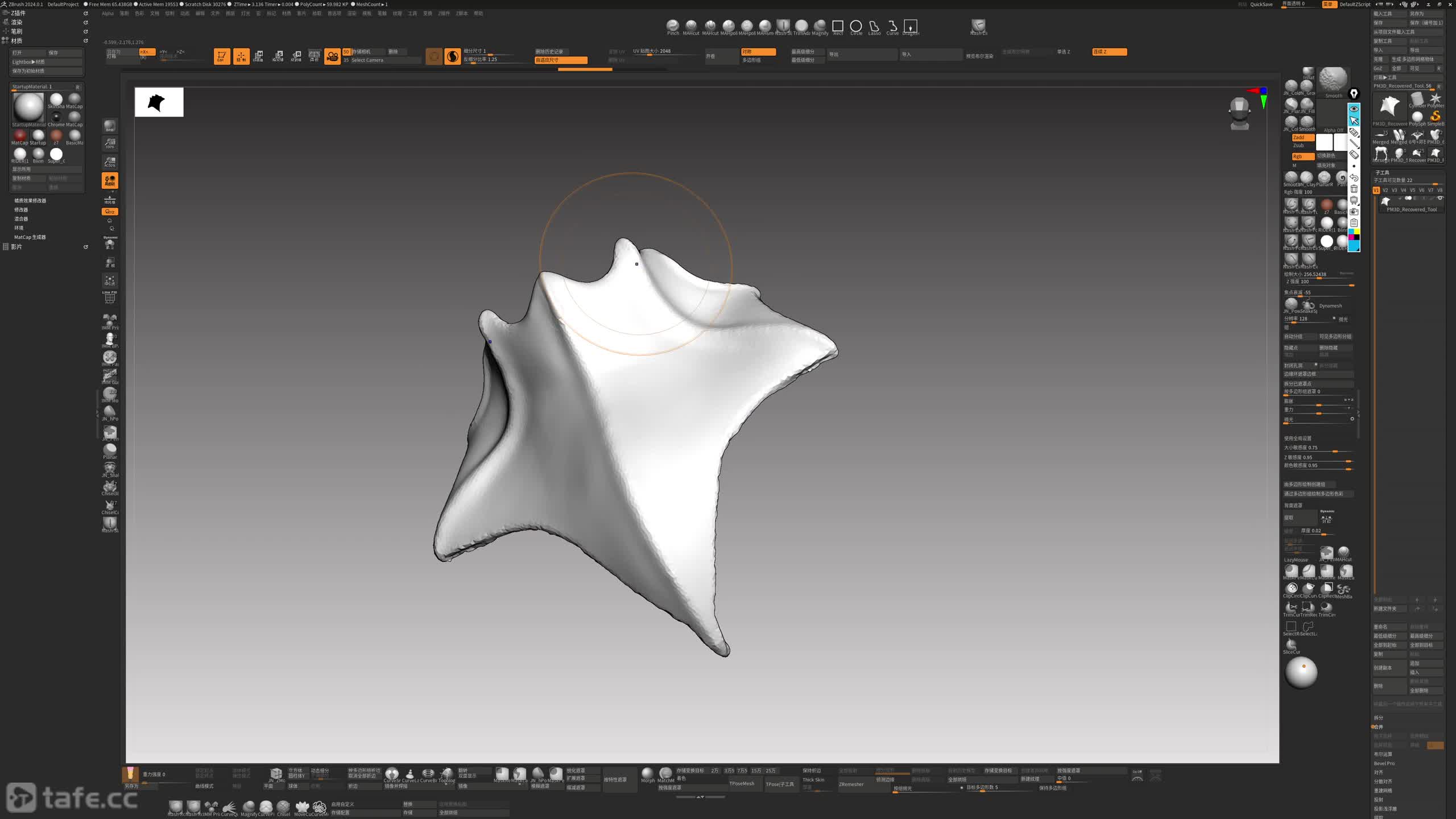Choose the SimpleBrush tool thumbnail

point(1435,117)
